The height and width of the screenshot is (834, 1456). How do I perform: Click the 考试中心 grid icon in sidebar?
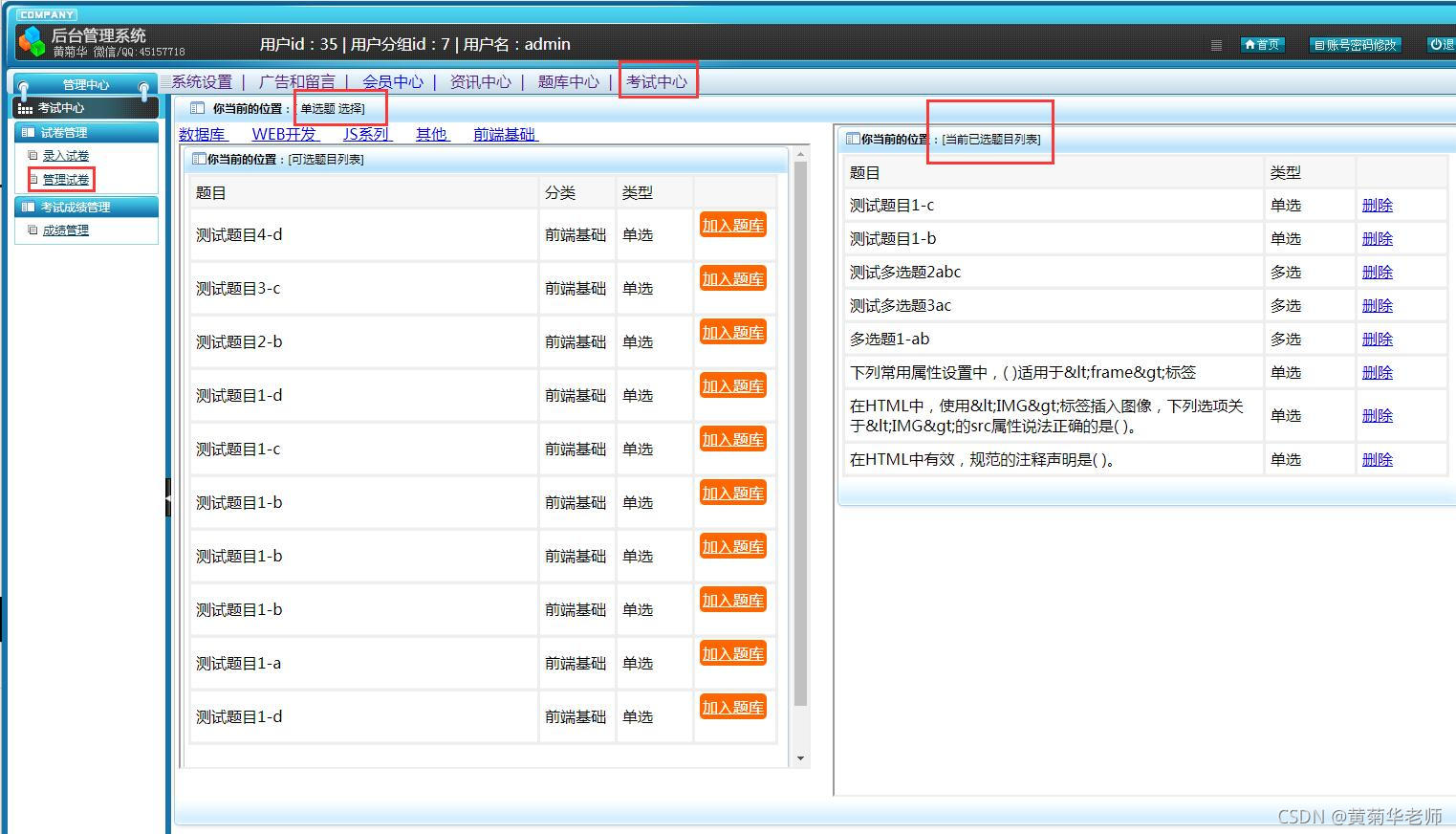tap(26, 107)
